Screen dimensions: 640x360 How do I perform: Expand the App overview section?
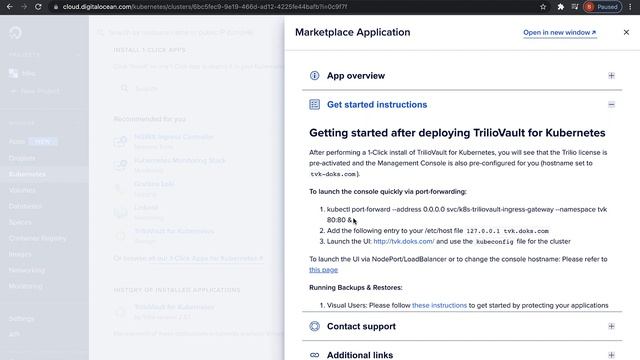[611, 76]
